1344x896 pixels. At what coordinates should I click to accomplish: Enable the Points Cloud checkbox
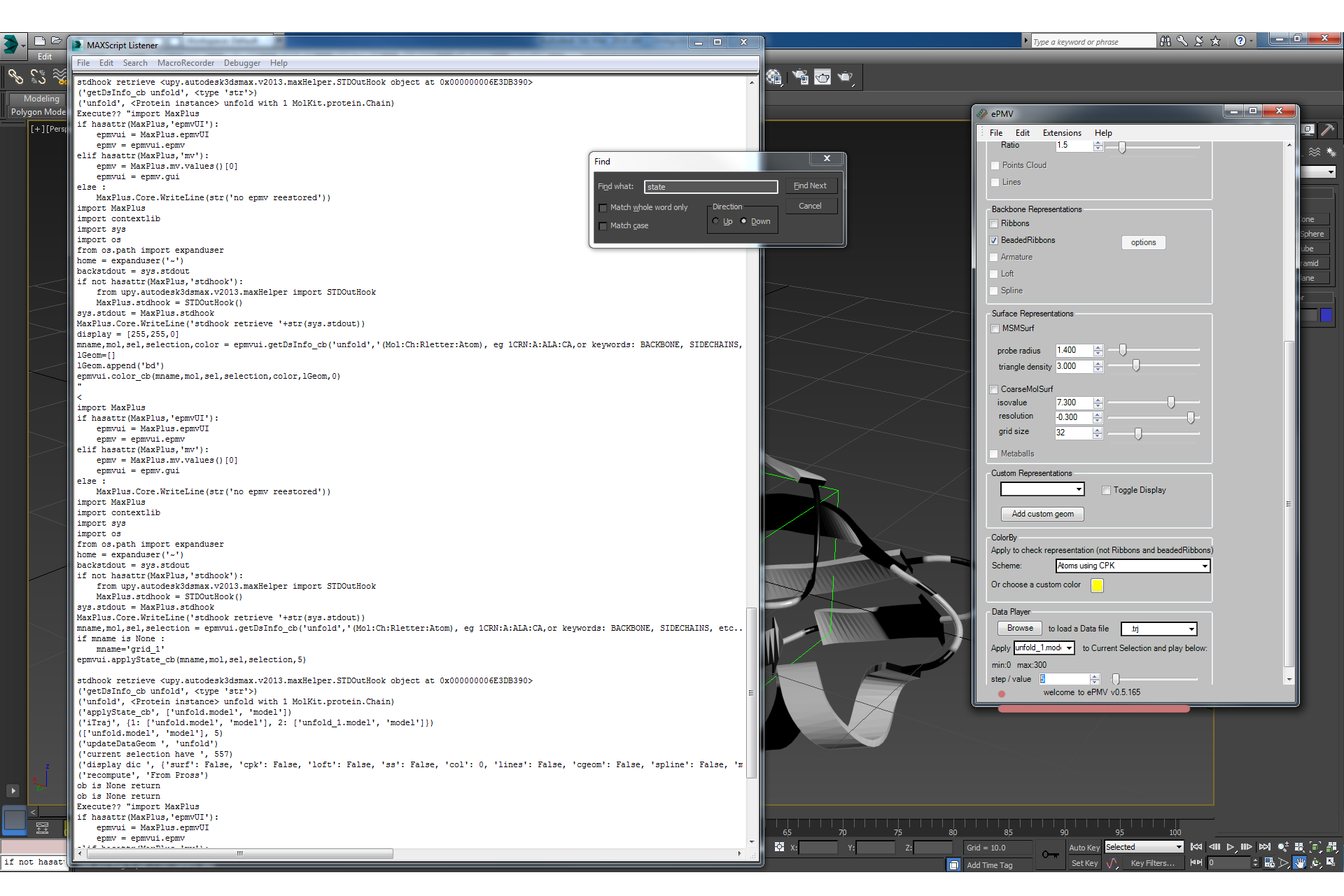click(995, 165)
